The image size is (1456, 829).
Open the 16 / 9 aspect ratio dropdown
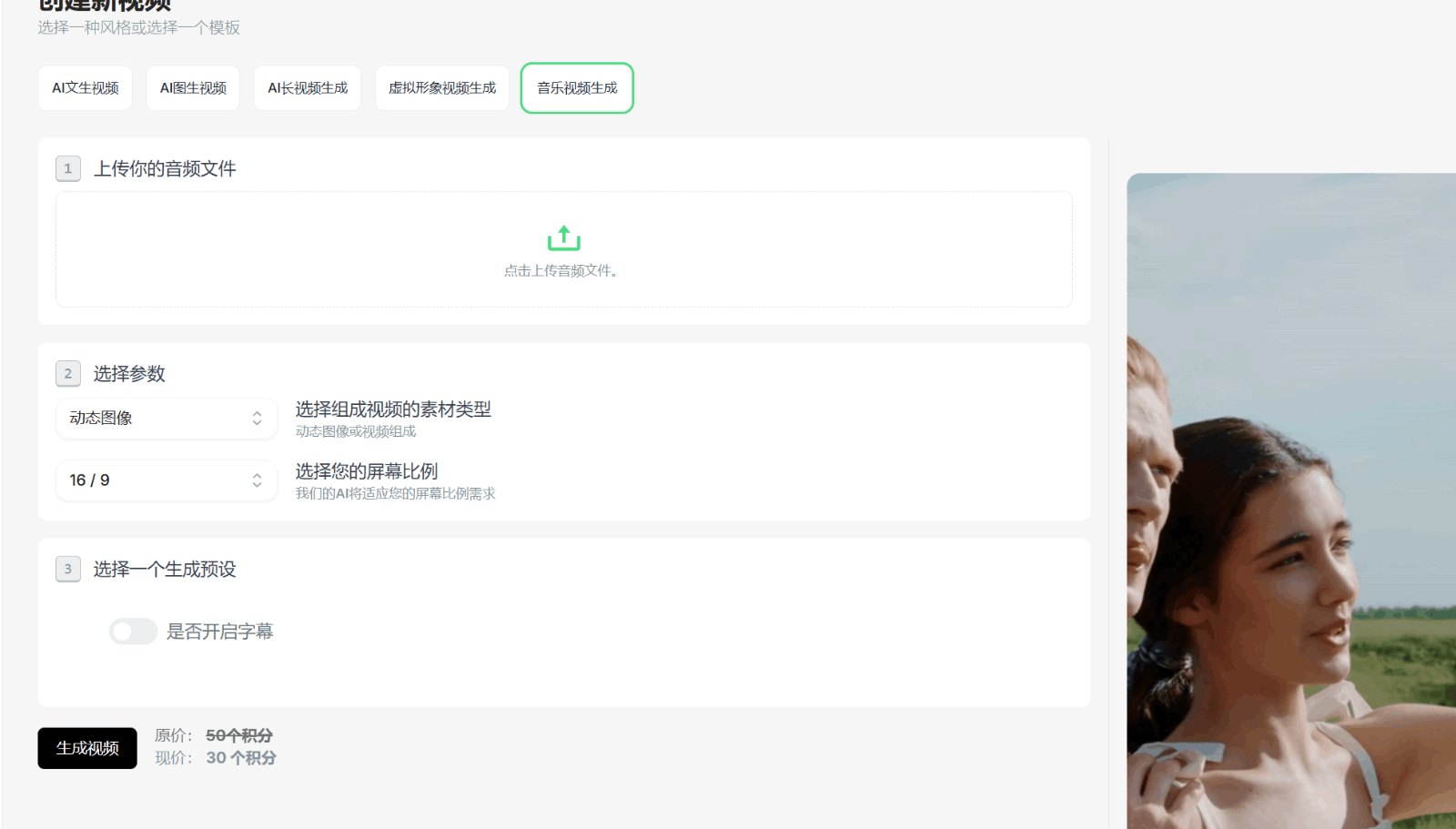[155, 480]
